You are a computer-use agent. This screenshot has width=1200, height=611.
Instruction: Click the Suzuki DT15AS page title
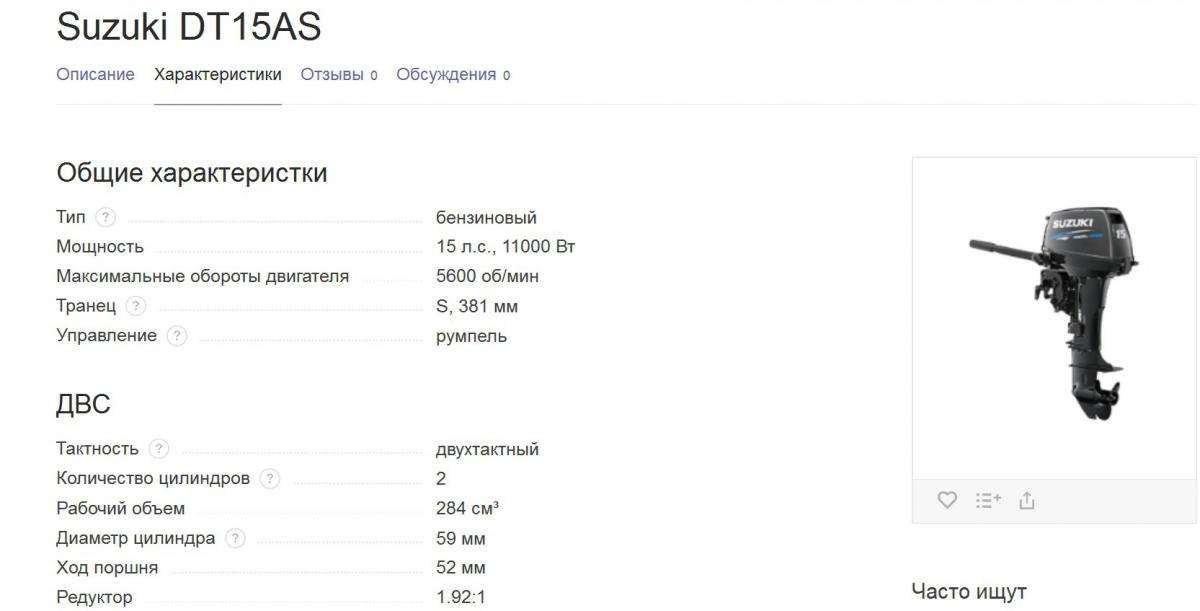tap(189, 27)
